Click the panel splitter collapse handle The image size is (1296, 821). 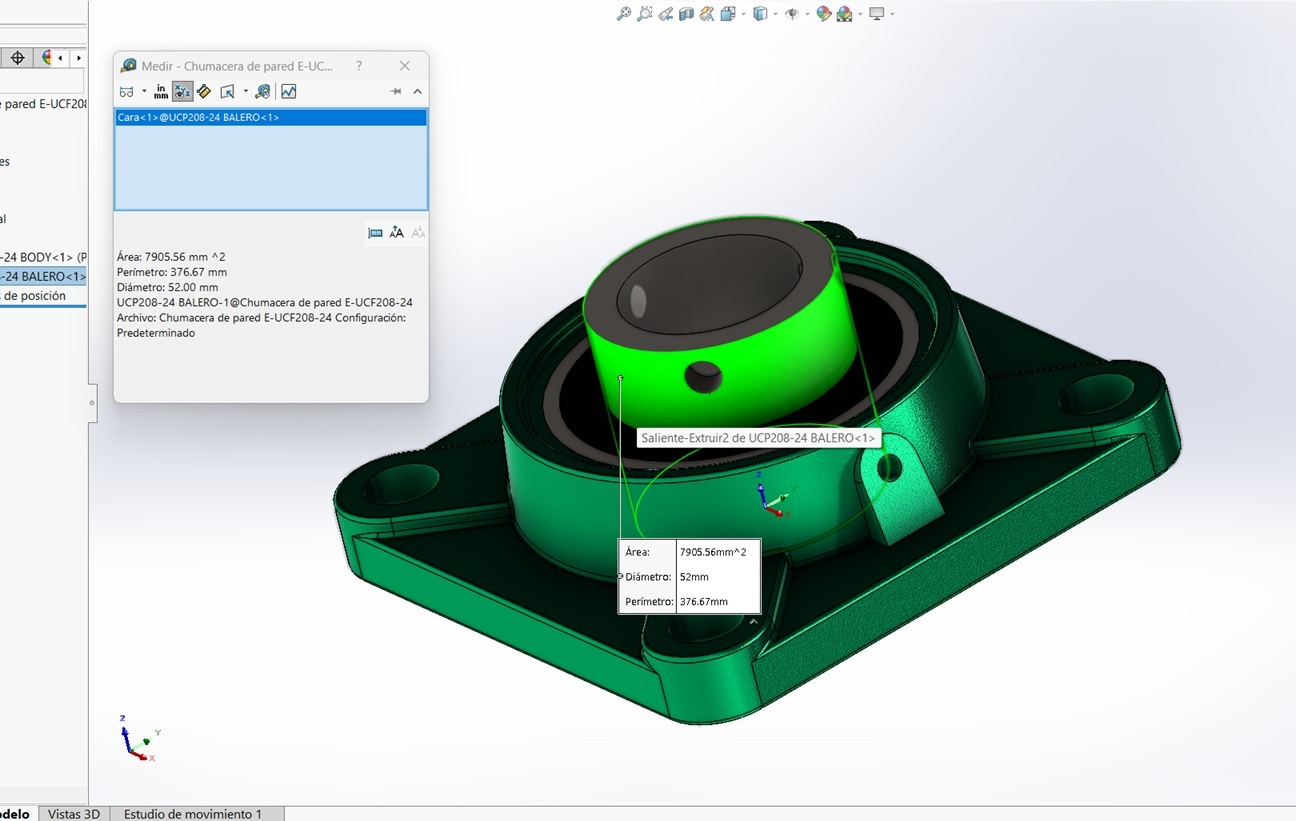click(92, 403)
